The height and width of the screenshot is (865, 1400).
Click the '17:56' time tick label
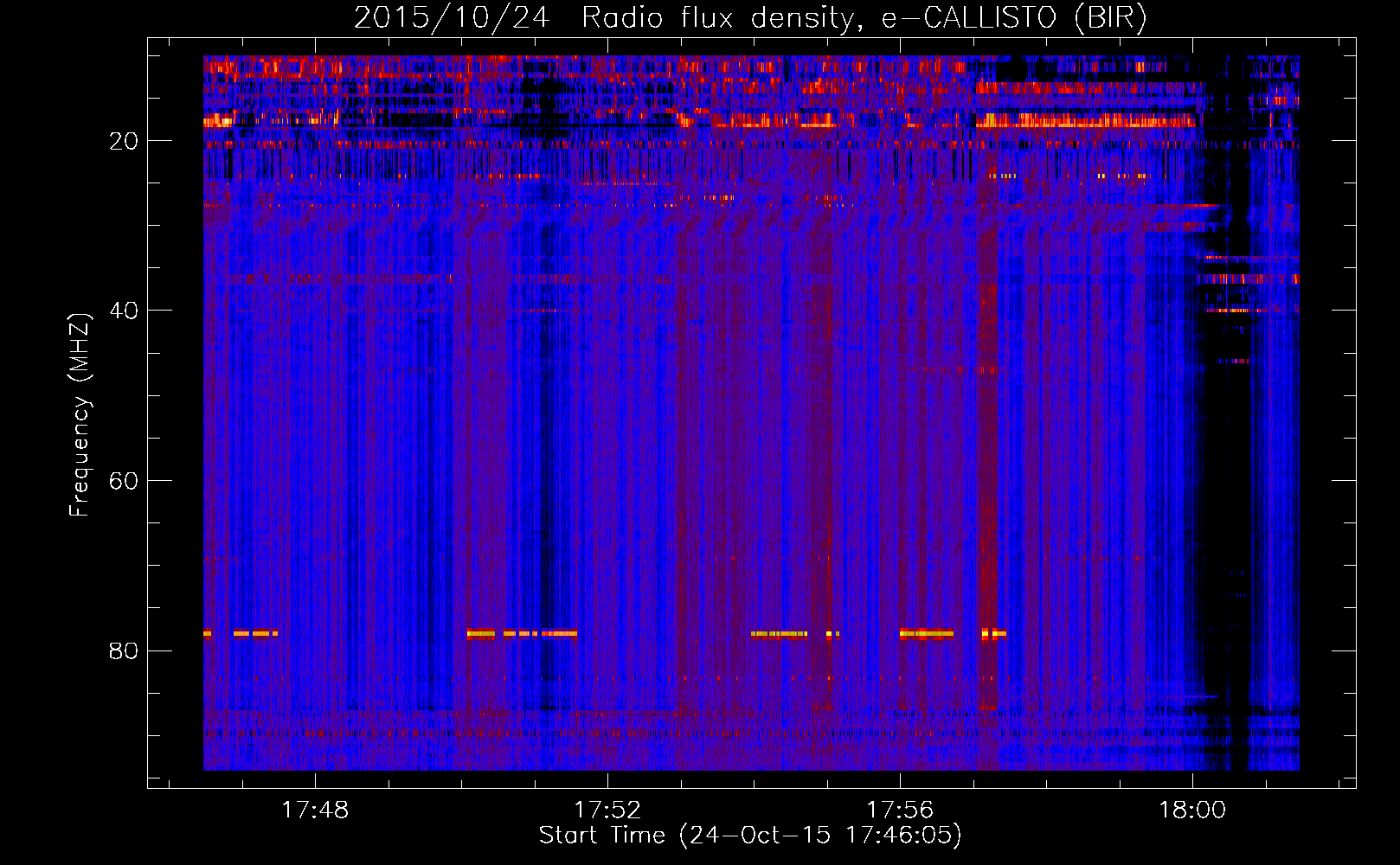900,811
